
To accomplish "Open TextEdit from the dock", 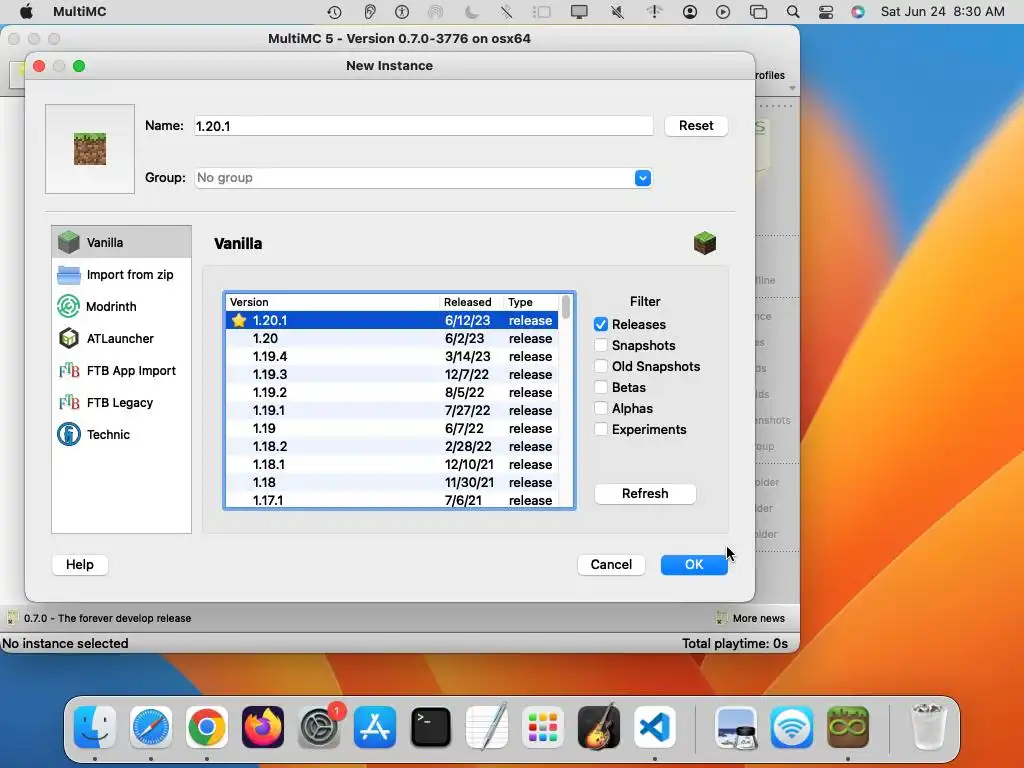I will [x=487, y=726].
